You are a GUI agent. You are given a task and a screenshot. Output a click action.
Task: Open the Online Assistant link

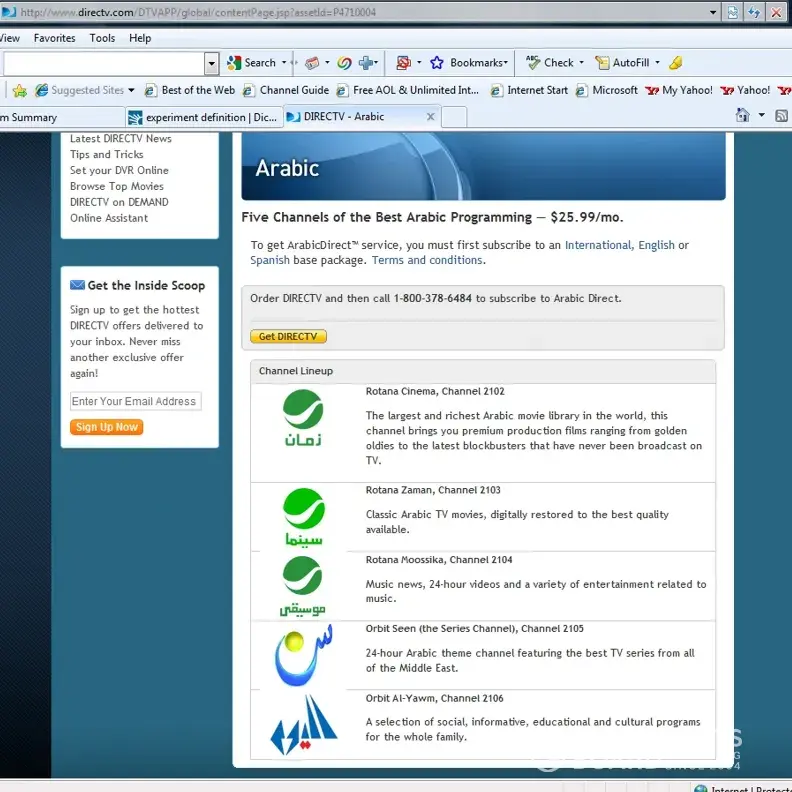tap(109, 218)
